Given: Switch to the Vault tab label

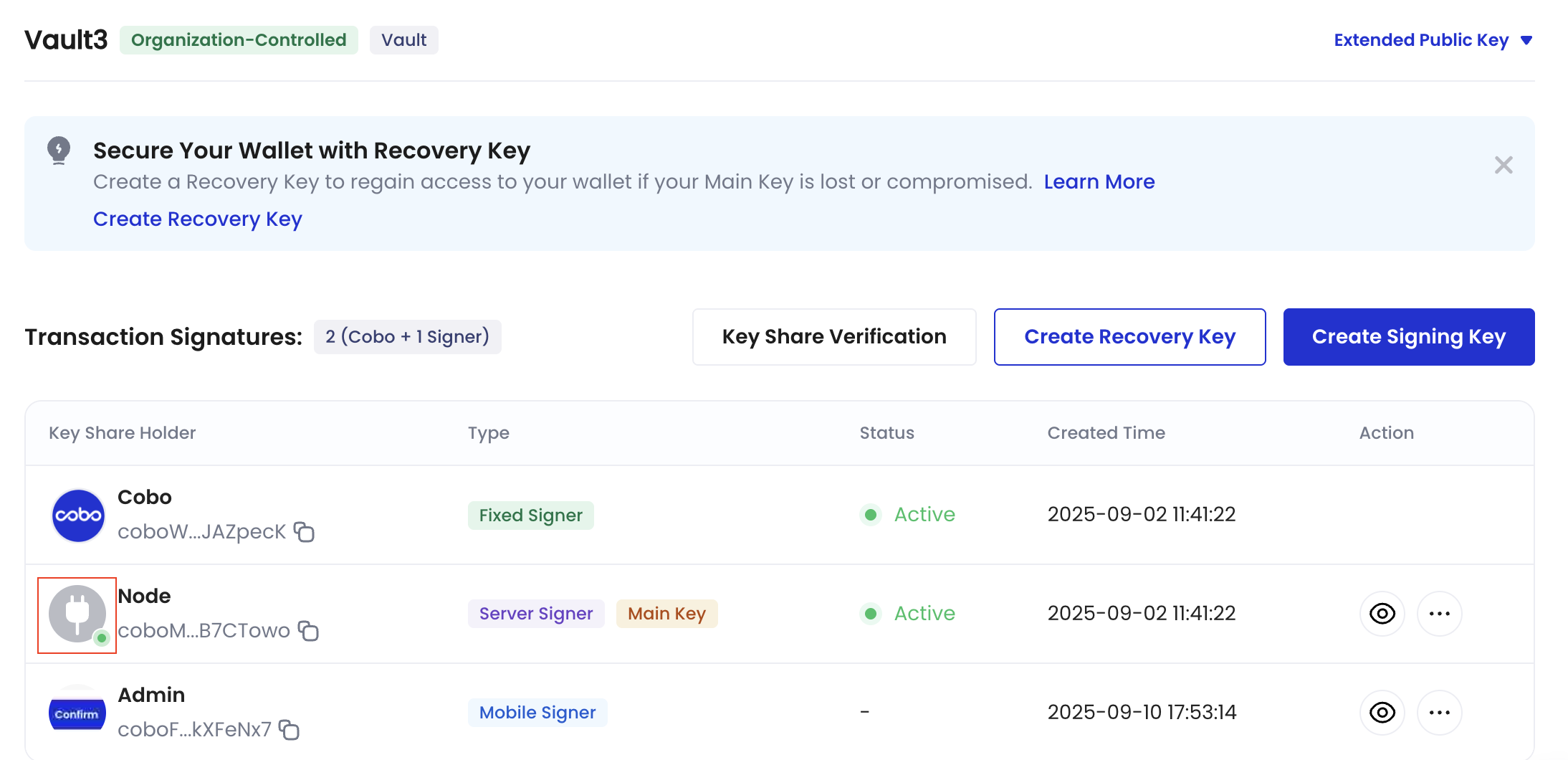Looking at the screenshot, I should (403, 40).
